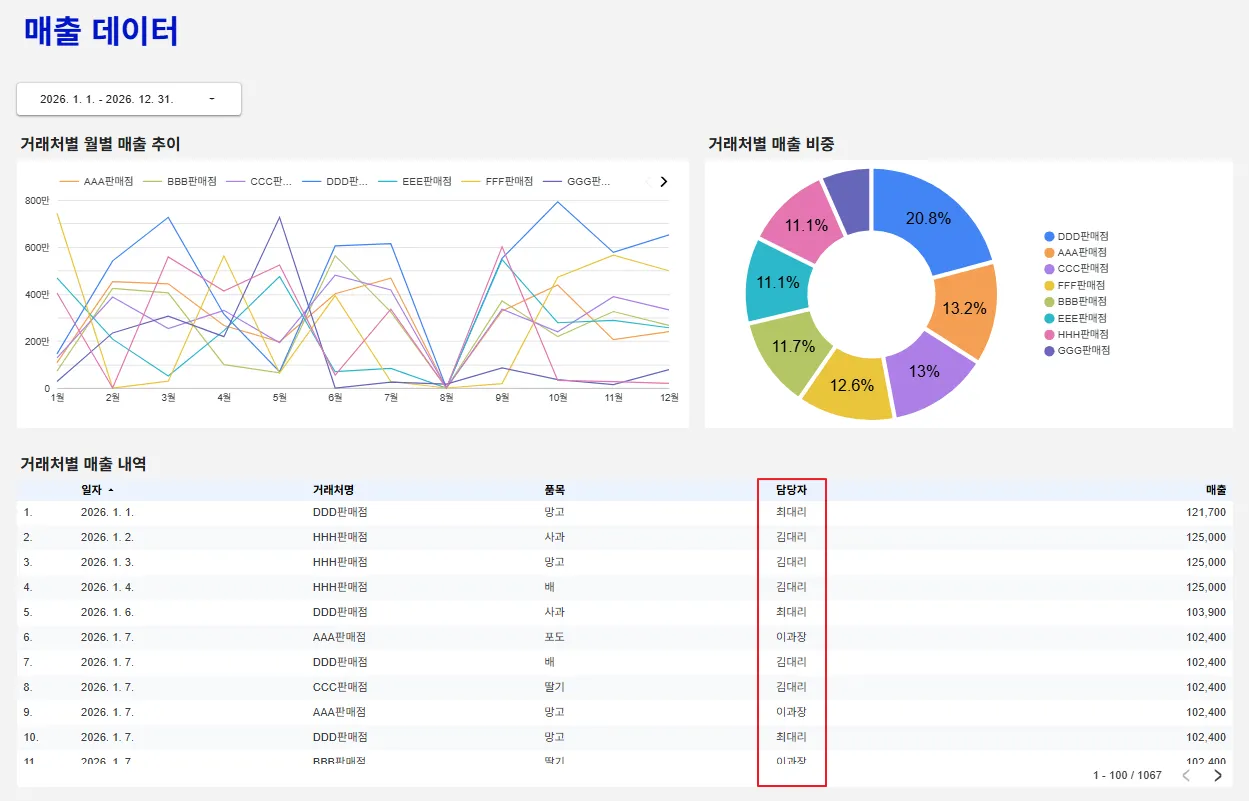Toggle FFF판매점 series in line chart legend
The image size is (1249, 801).
[x=496, y=182]
